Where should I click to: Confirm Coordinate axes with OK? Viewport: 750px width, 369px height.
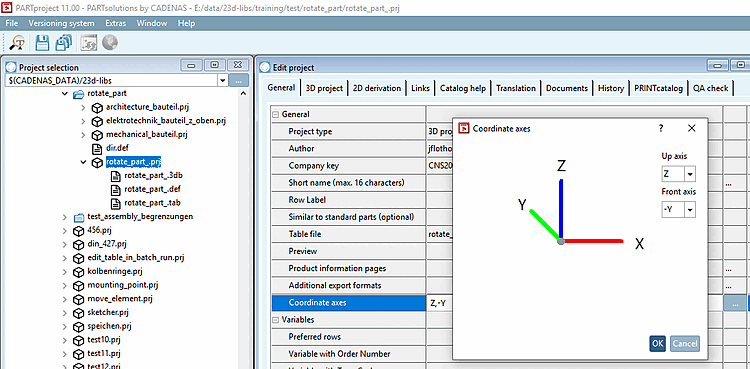(x=658, y=343)
